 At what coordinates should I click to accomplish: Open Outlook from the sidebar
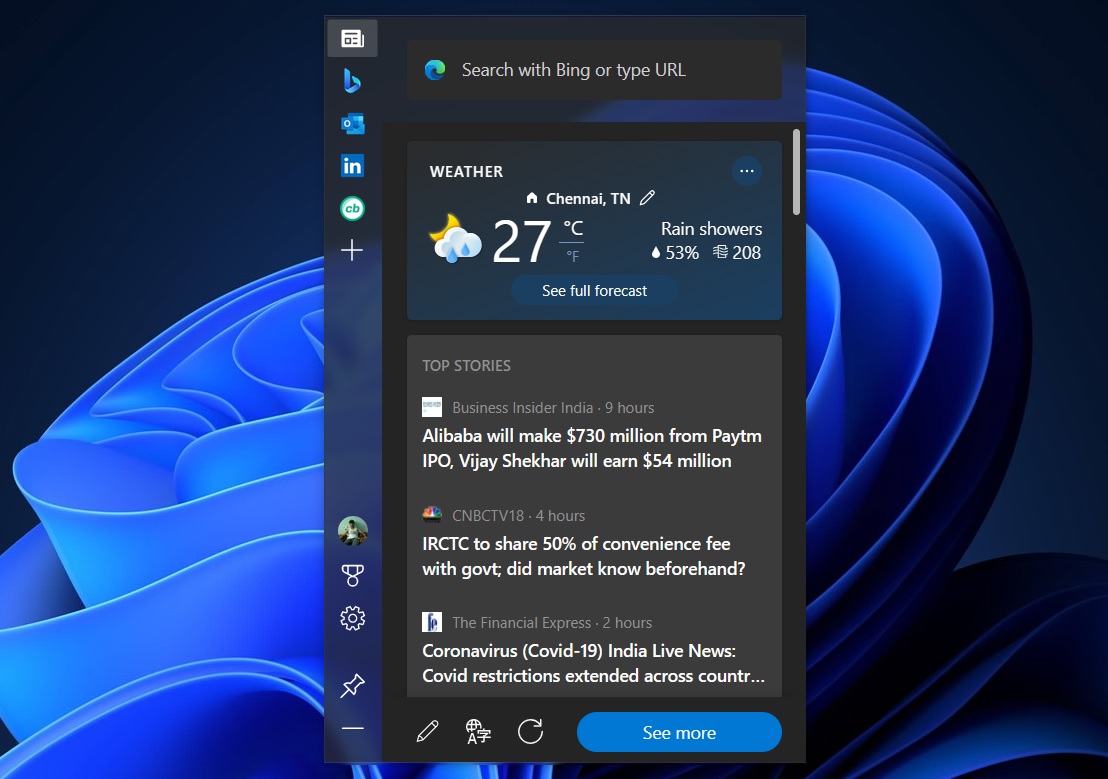(x=352, y=123)
